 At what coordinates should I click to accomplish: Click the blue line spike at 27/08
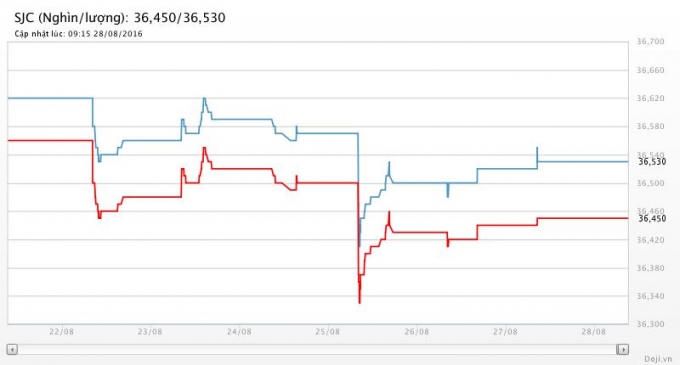pyautogui.click(x=537, y=156)
